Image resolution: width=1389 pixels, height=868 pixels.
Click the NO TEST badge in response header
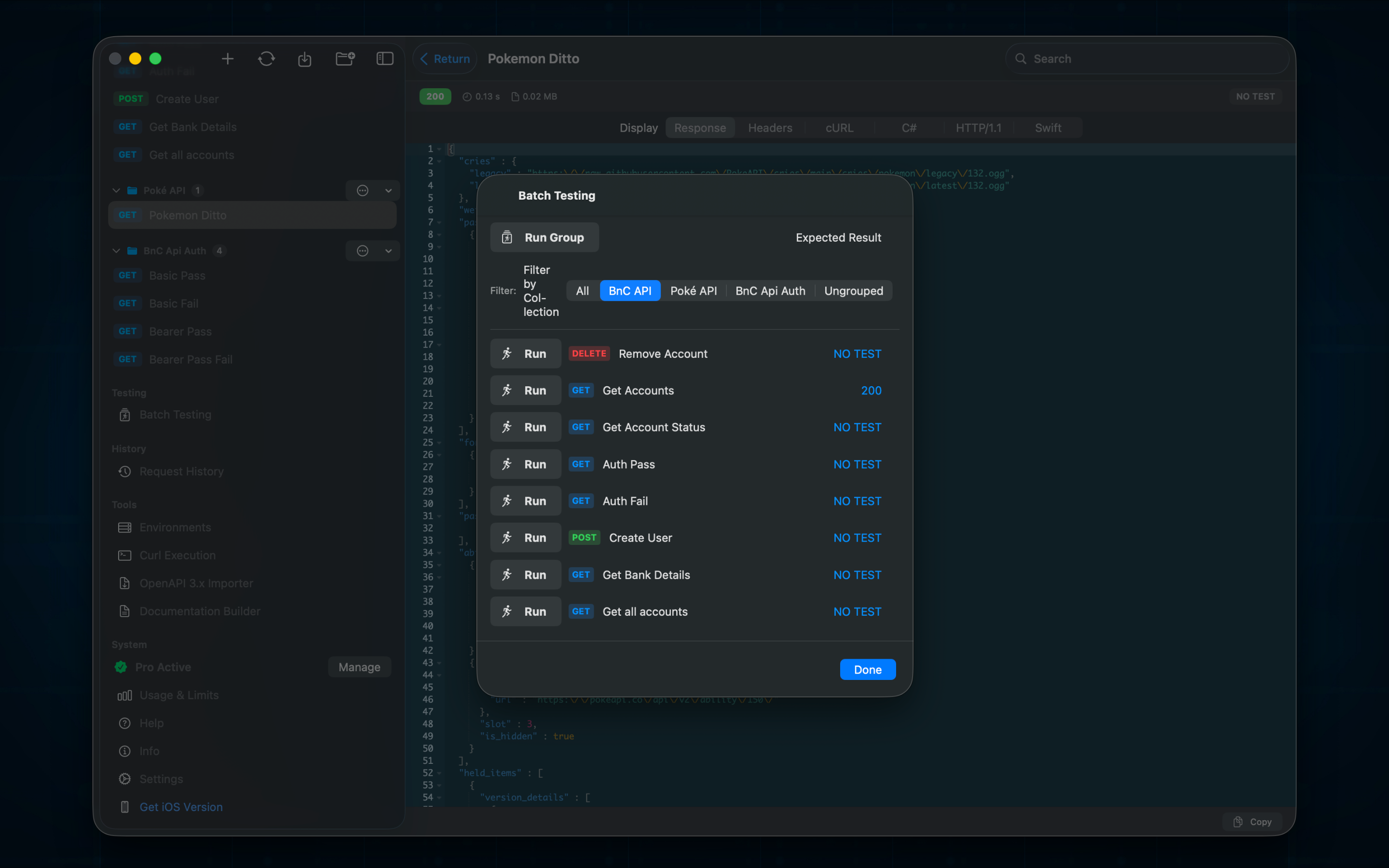point(1255,96)
